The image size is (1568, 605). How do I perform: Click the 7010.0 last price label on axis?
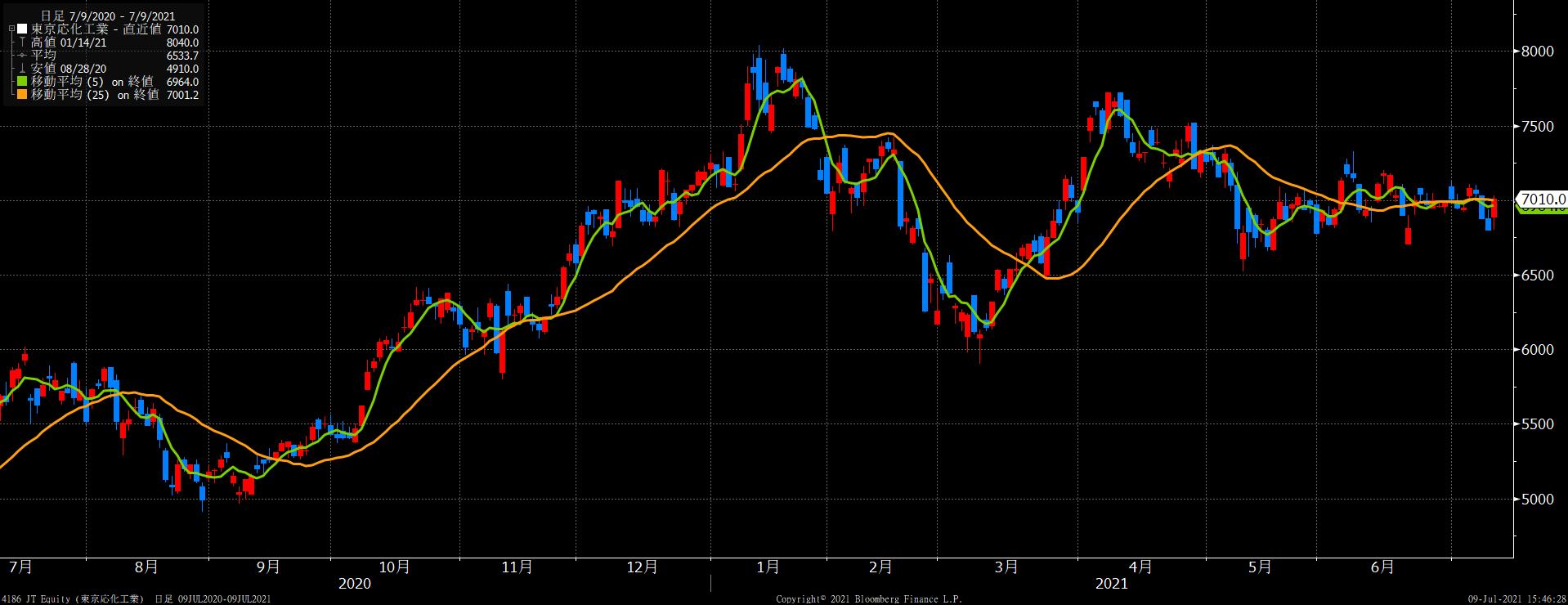coord(1541,199)
